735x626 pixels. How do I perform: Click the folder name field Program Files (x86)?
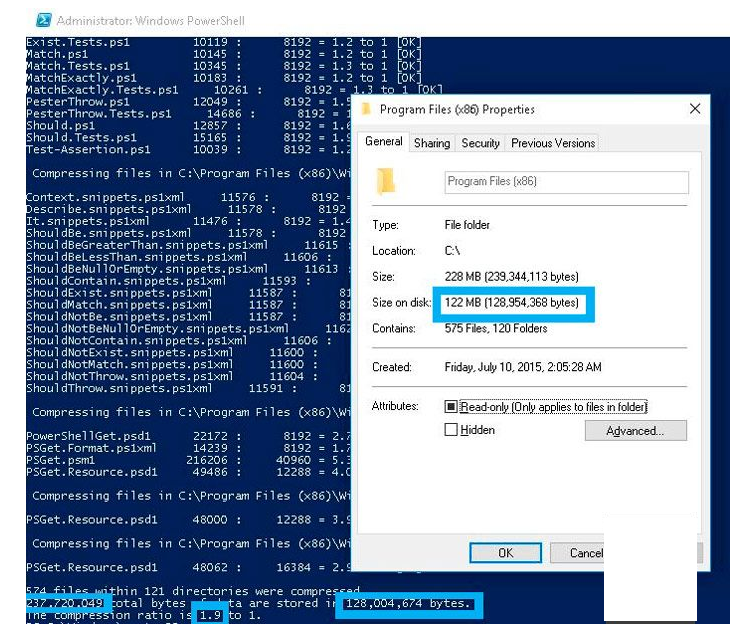566,182
